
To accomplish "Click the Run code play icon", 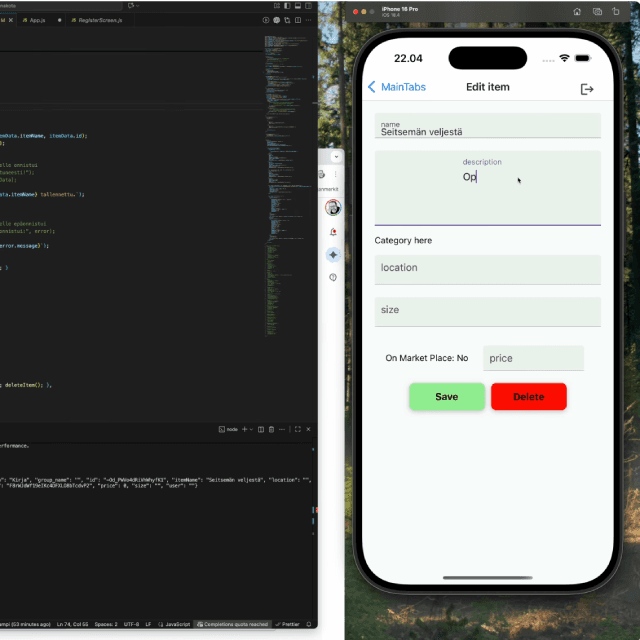I will 266,20.
